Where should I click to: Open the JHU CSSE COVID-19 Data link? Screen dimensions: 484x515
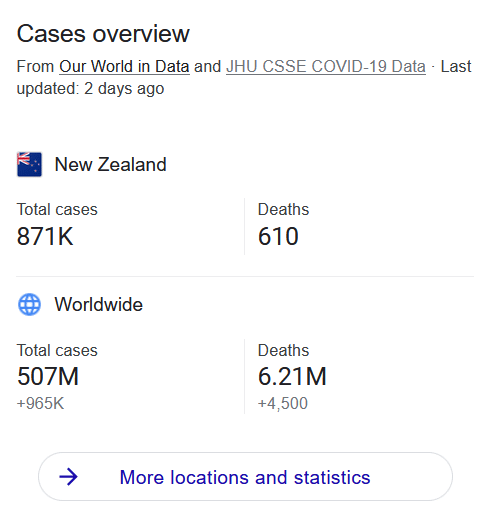pyautogui.click(x=326, y=66)
